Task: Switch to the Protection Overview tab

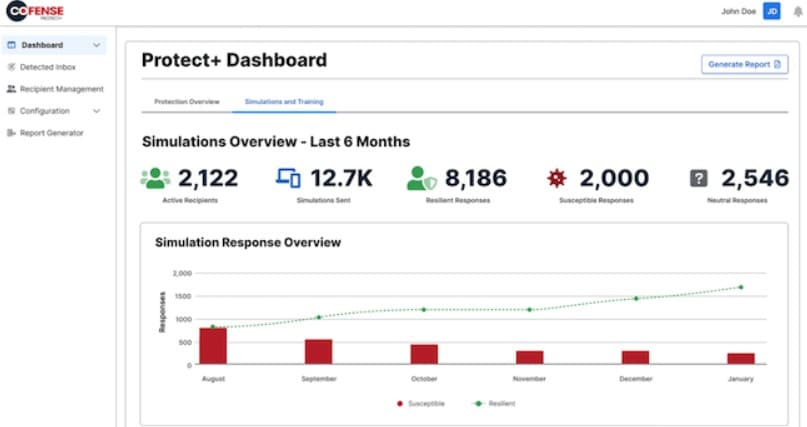Action: (x=187, y=102)
